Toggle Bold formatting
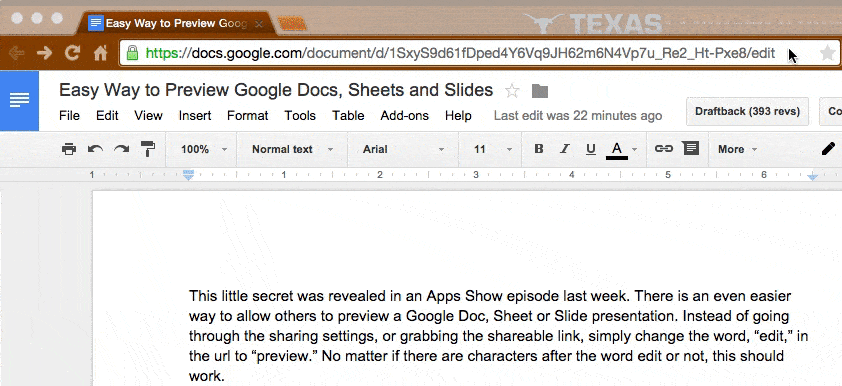 tap(539, 149)
